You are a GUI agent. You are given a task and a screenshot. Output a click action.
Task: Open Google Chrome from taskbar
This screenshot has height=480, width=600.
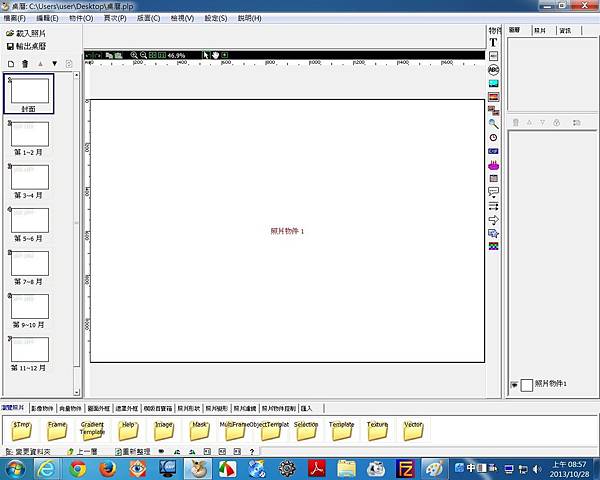tap(78, 469)
